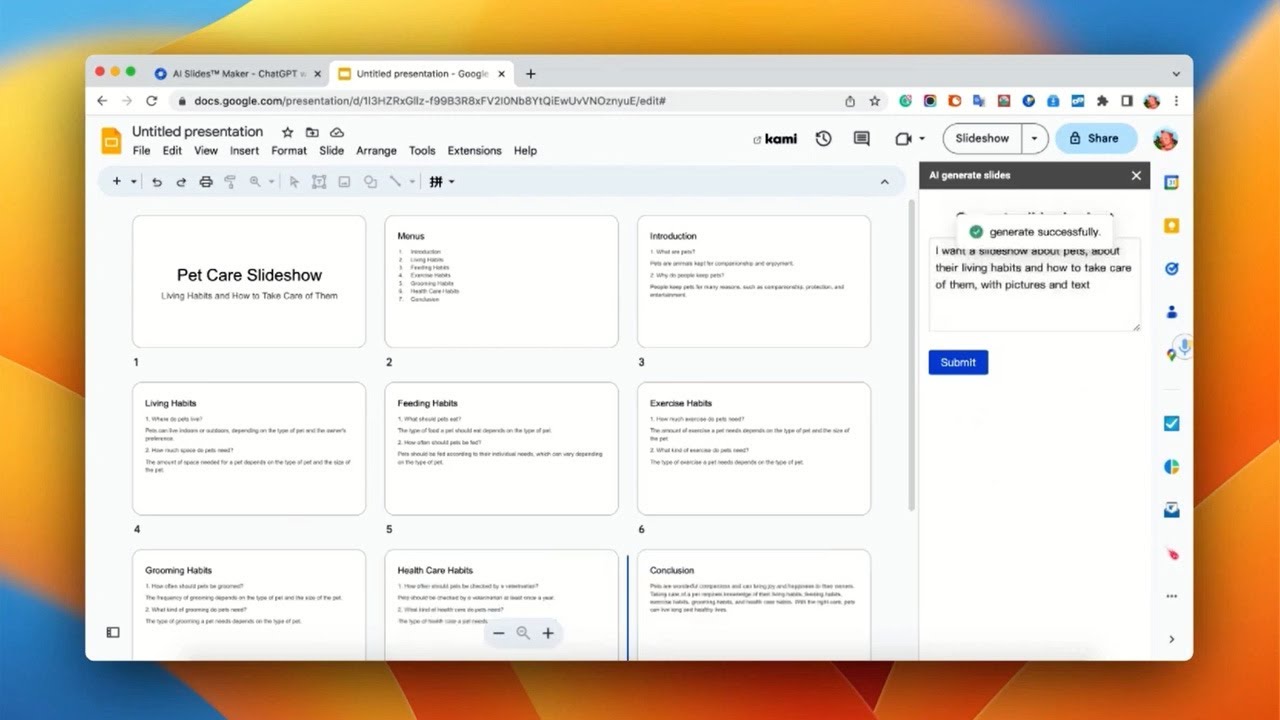Screen dimensions: 1280x720
Task: Click the Paint format icon
Action: [x=230, y=181]
